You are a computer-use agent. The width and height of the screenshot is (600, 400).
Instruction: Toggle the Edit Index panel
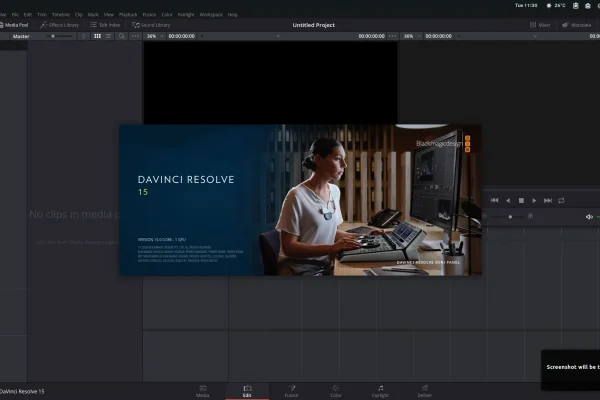105,25
